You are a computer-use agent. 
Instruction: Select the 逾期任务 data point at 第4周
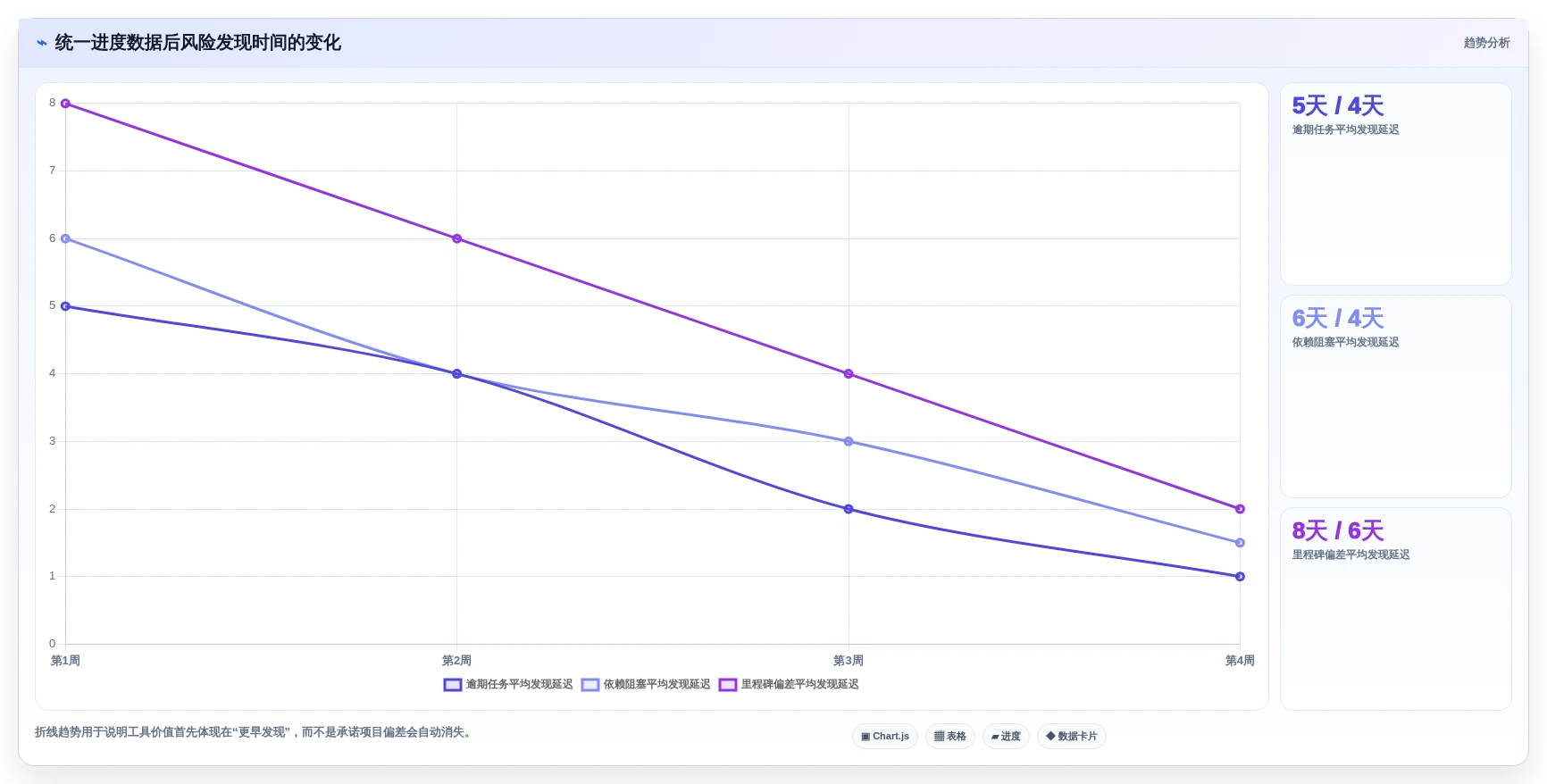coord(1240,577)
